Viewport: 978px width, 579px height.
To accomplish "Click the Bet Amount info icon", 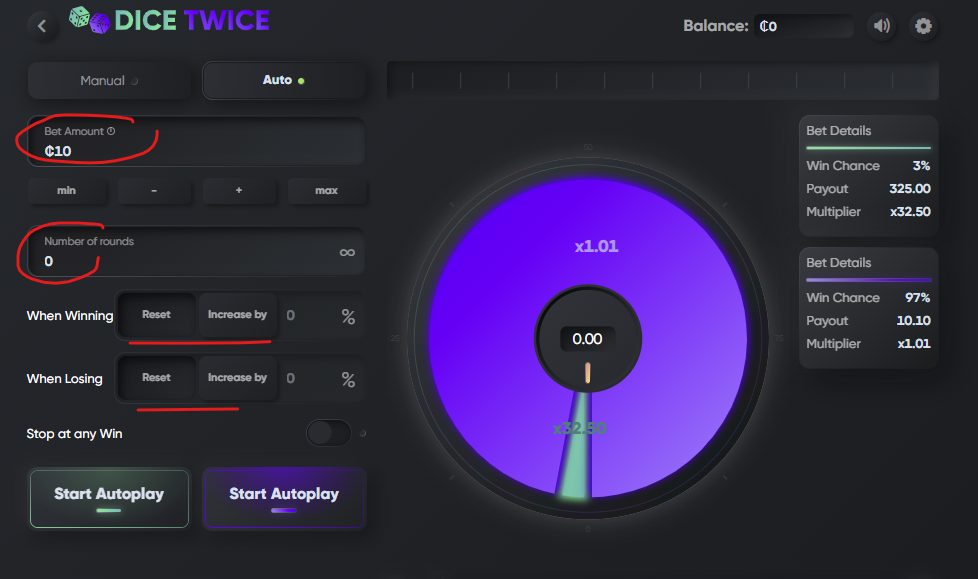I will point(111,131).
